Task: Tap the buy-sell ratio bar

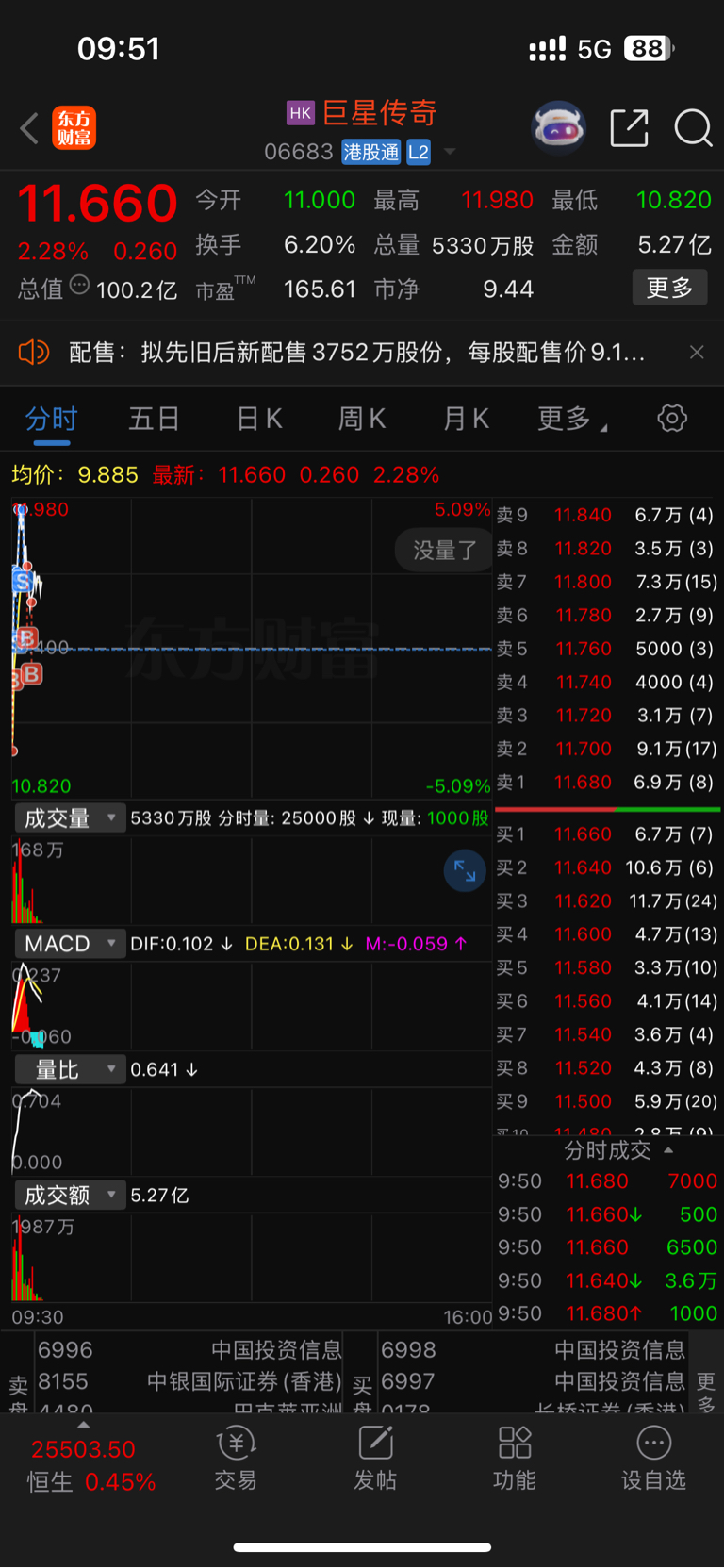Action: [x=608, y=809]
